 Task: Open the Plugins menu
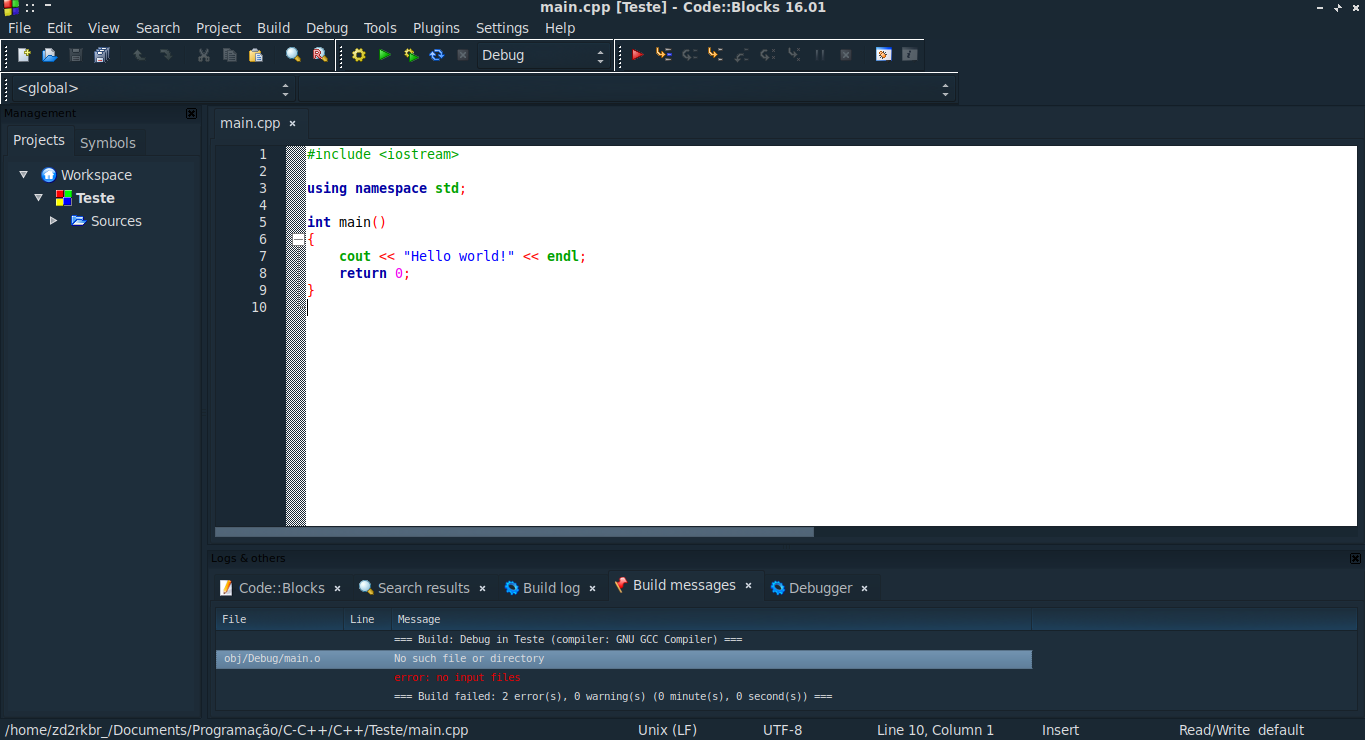(x=437, y=28)
